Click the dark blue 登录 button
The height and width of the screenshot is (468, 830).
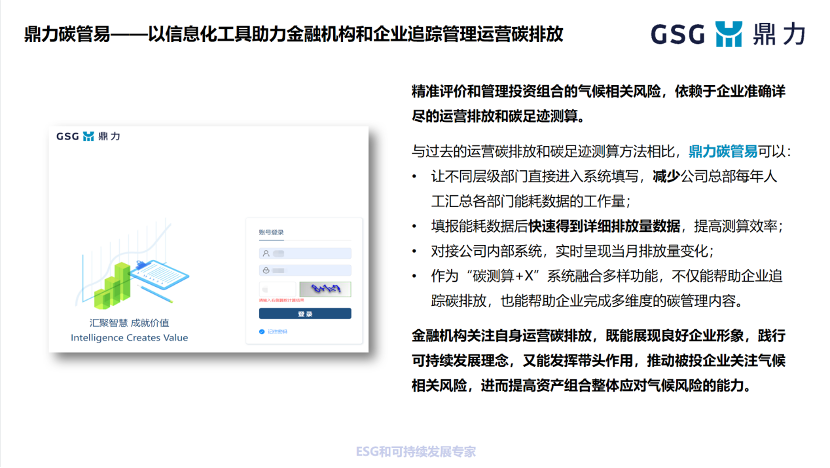click(x=305, y=314)
